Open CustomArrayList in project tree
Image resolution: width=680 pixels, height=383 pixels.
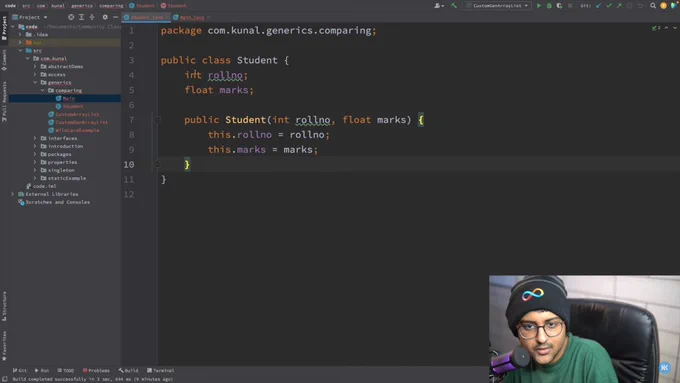coord(73,114)
